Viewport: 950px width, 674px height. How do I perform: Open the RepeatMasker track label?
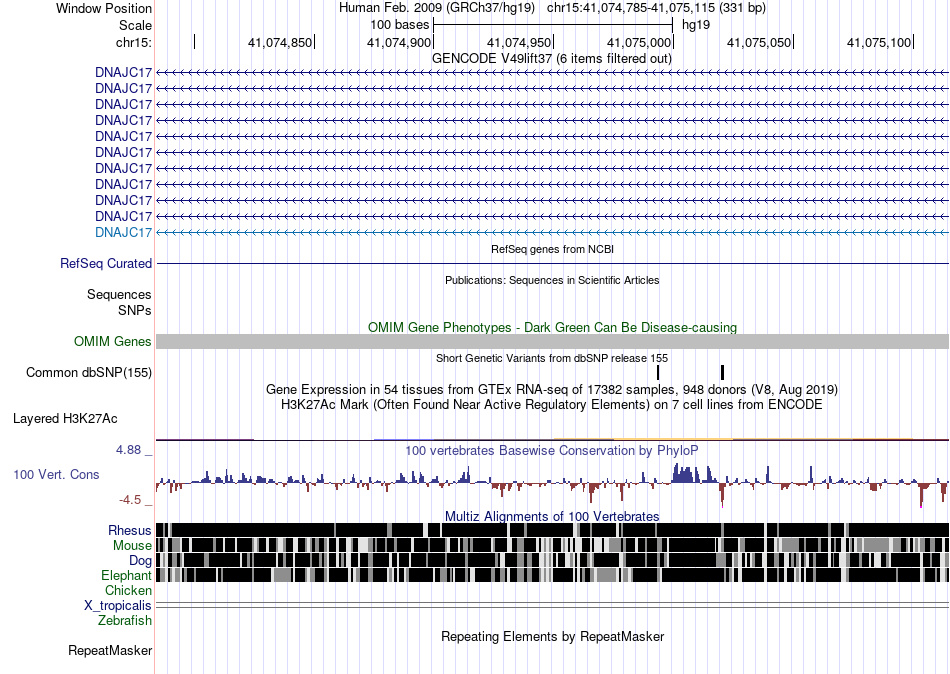pyautogui.click(x=110, y=650)
